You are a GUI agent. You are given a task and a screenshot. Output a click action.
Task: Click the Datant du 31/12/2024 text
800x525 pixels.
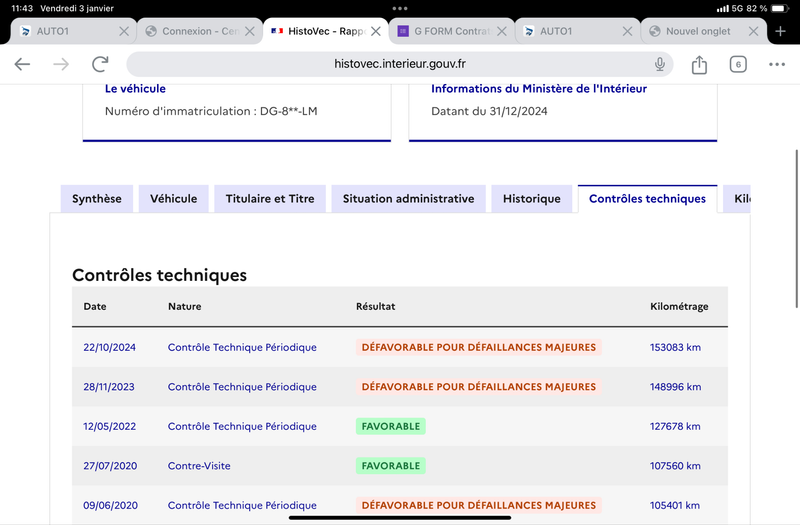489,111
